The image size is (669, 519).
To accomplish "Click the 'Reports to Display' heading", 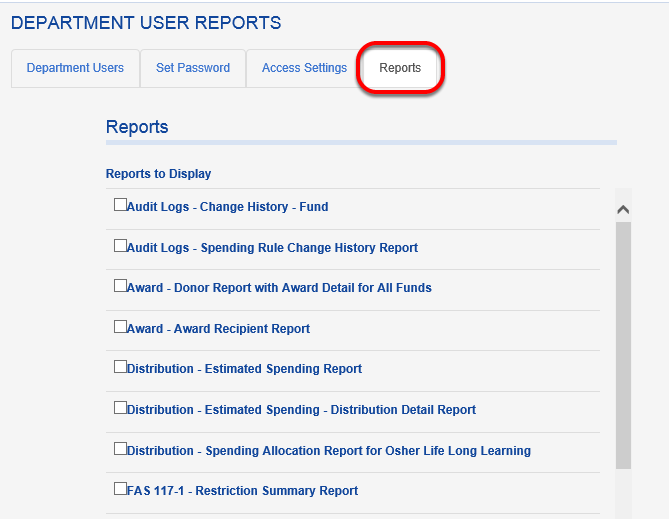I will pos(158,174).
